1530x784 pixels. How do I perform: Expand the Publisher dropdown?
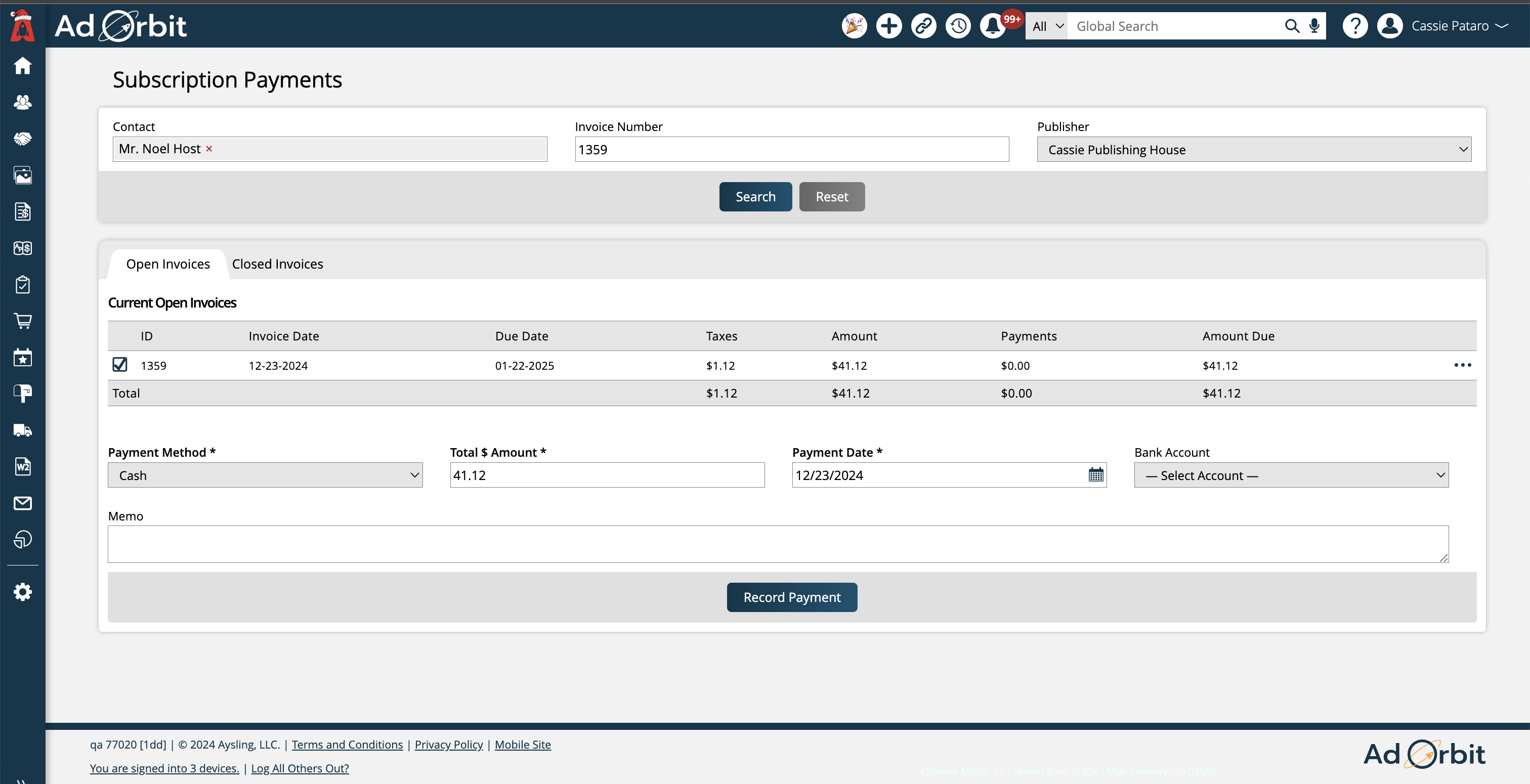coord(1253,150)
